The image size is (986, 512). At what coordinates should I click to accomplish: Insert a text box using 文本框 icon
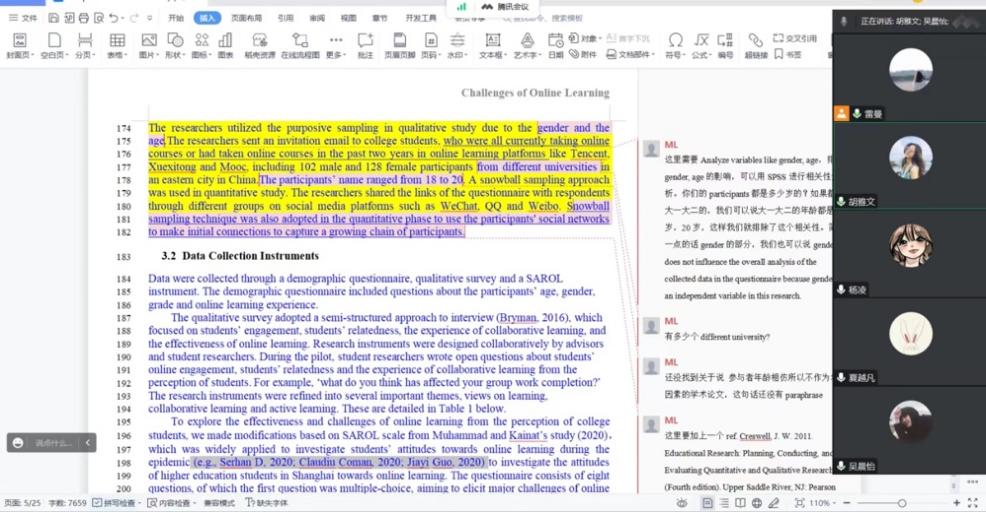pos(492,45)
